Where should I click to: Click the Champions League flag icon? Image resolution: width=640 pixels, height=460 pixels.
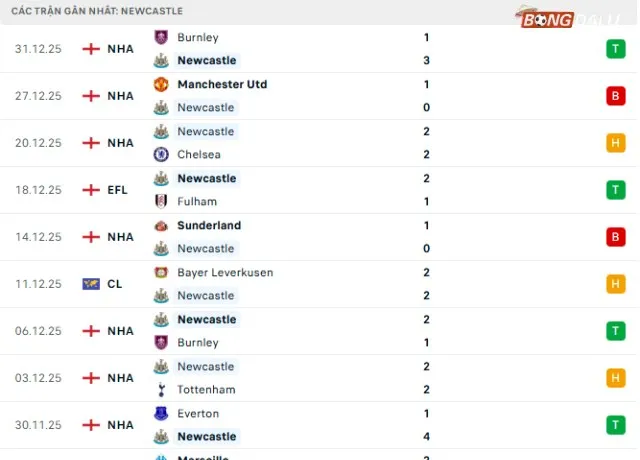91,284
